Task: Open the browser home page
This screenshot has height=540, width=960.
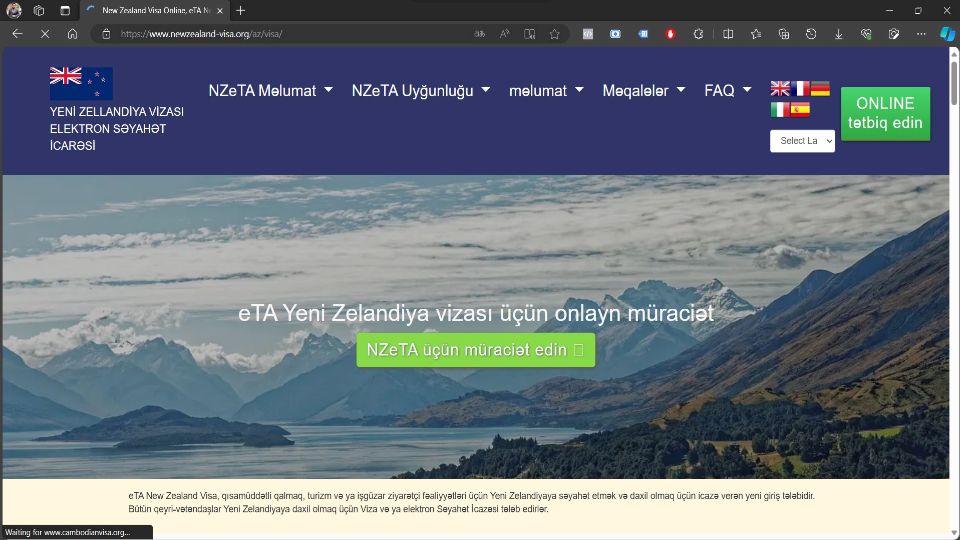Action: point(72,34)
